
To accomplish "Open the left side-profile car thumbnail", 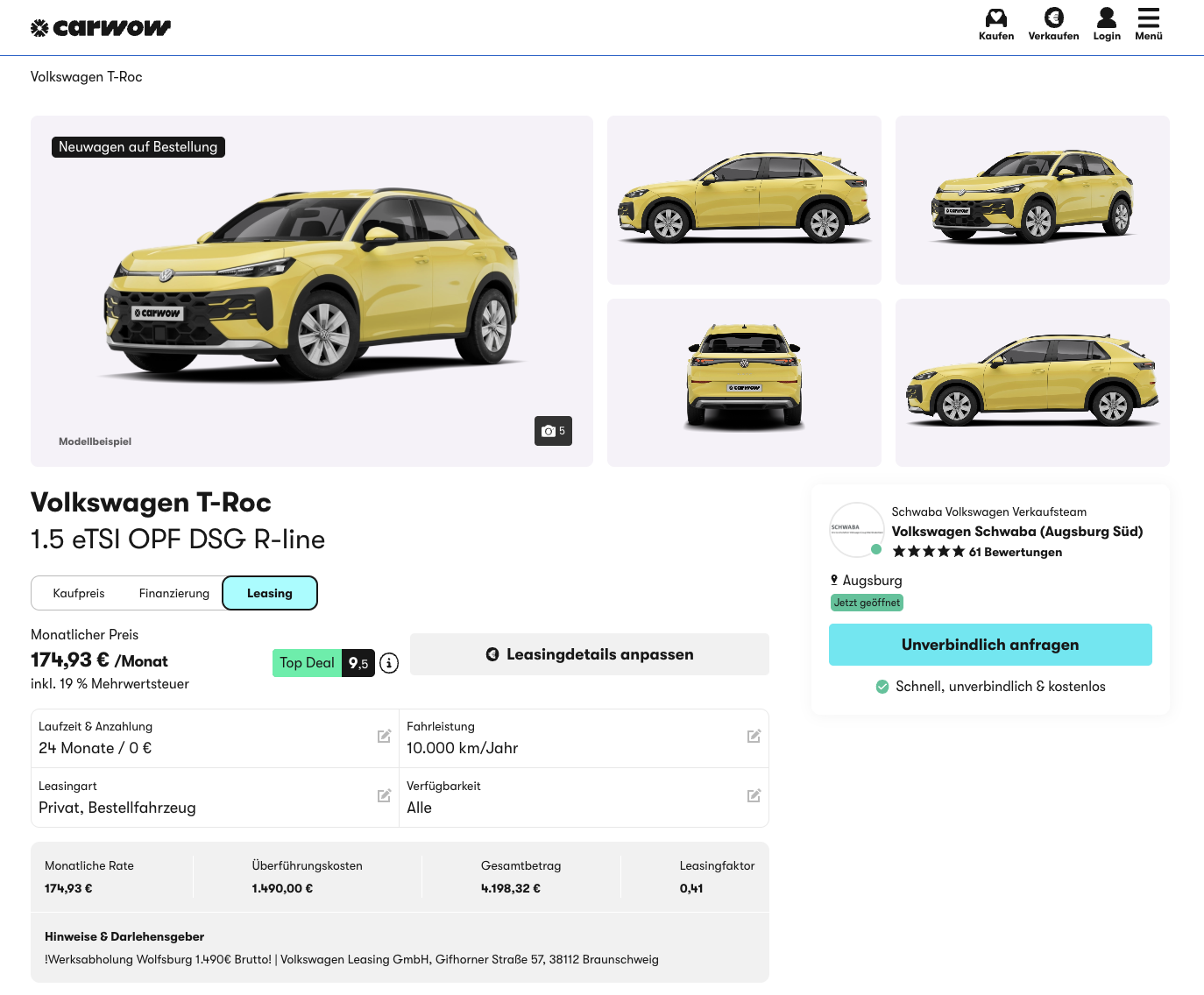I will pyautogui.click(x=744, y=200).
